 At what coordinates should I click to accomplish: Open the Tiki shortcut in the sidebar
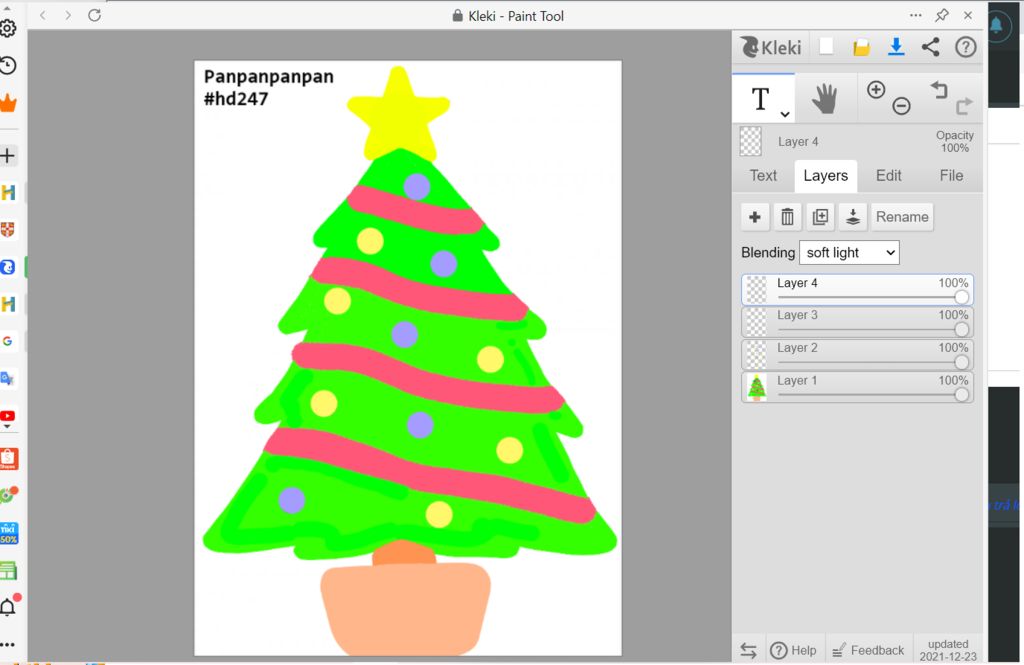(x=8, y=533)
